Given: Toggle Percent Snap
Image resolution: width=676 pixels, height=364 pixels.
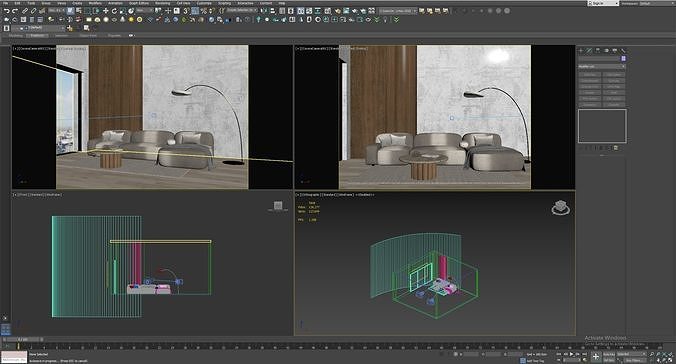Looking at the screenshot, I should [x=203, y=11].
